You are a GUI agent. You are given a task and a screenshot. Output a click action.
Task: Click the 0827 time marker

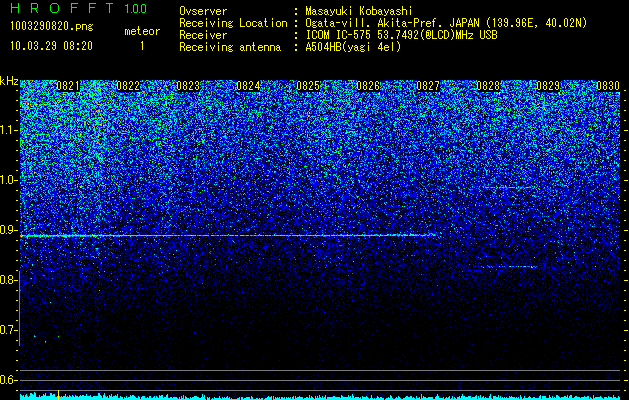coord(428,86)
